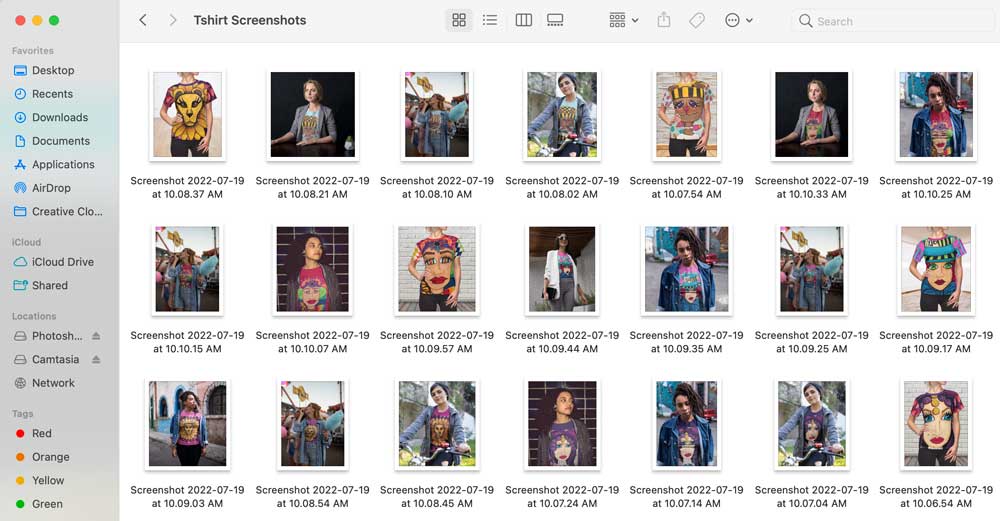The image size is (1000, 521).
Task: Select thumbnail of screenshot 10.08.54 AM
Action: (x=312, y=424)
